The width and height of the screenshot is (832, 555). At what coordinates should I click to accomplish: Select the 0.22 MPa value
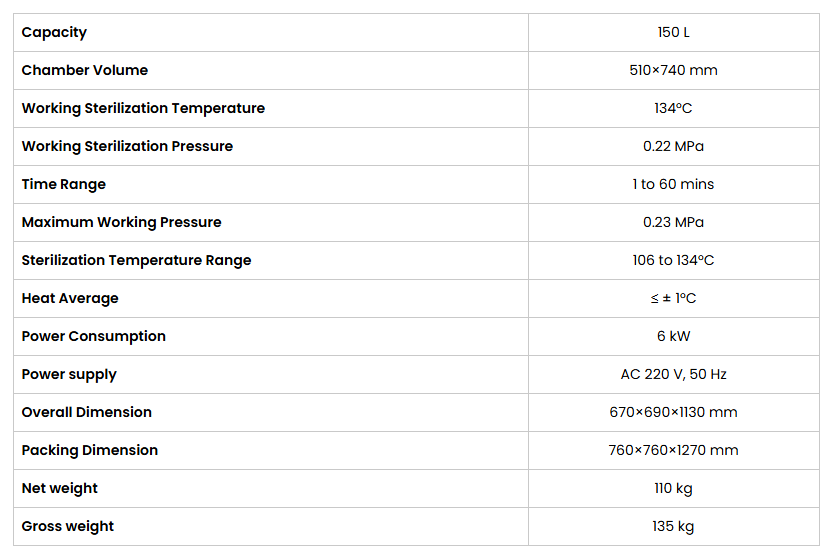(x=673, y=146)
